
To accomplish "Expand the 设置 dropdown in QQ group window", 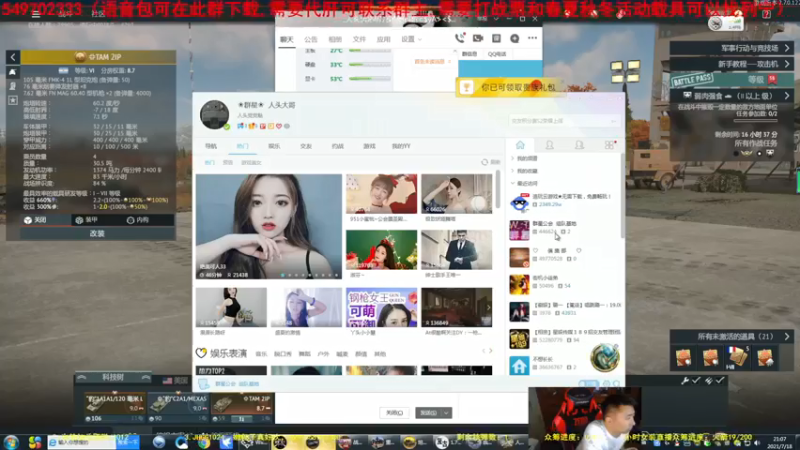I will (411, 39).
